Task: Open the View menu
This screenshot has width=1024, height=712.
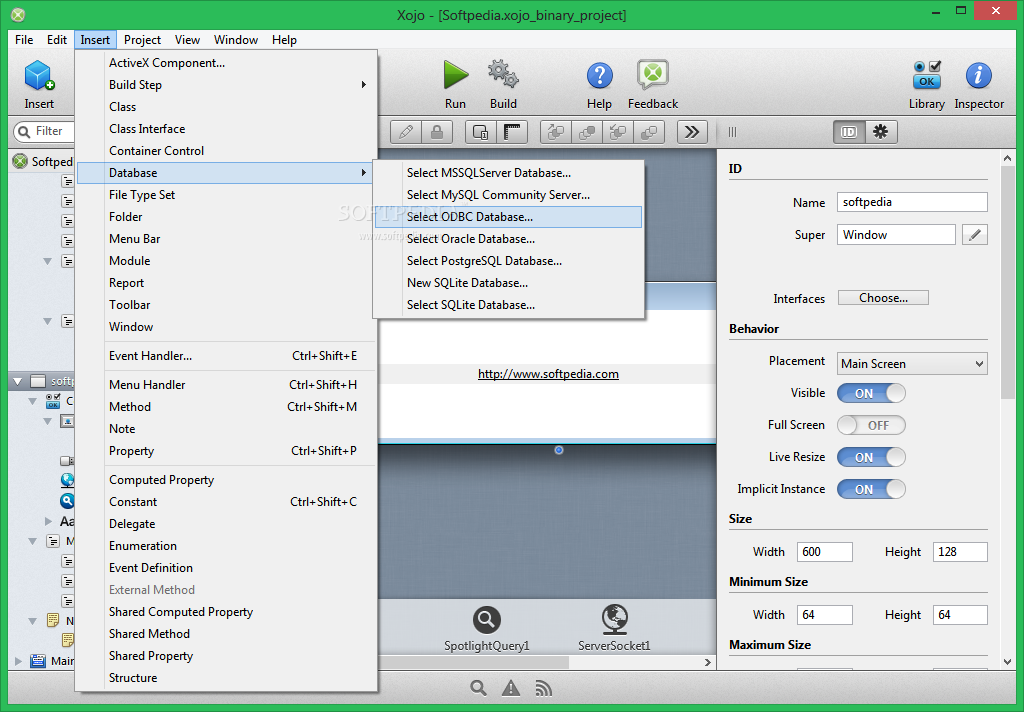Action: [x=187, y=40]
